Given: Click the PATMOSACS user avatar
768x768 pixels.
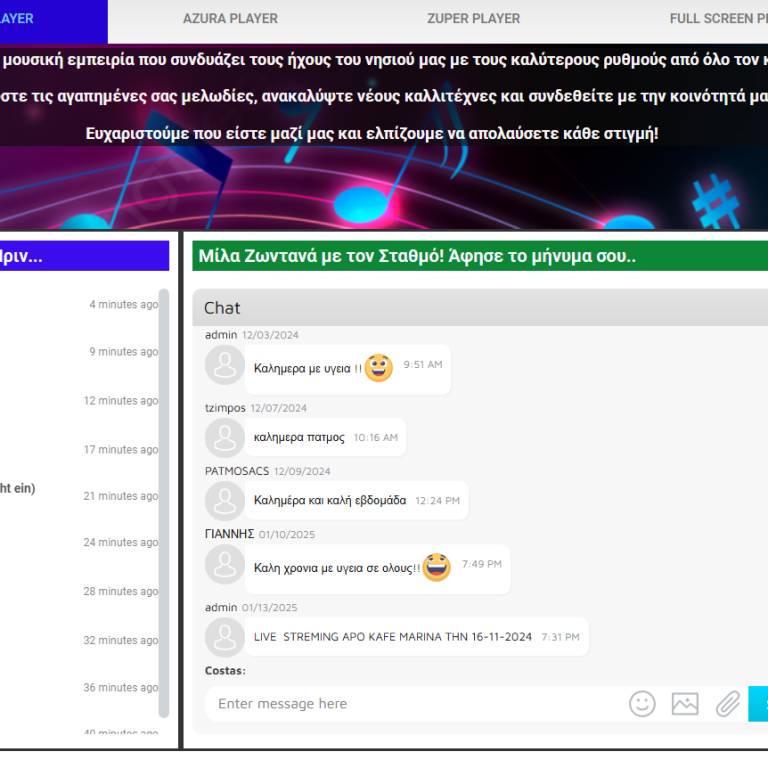Looking at the screenshot, I should [225, 501].
